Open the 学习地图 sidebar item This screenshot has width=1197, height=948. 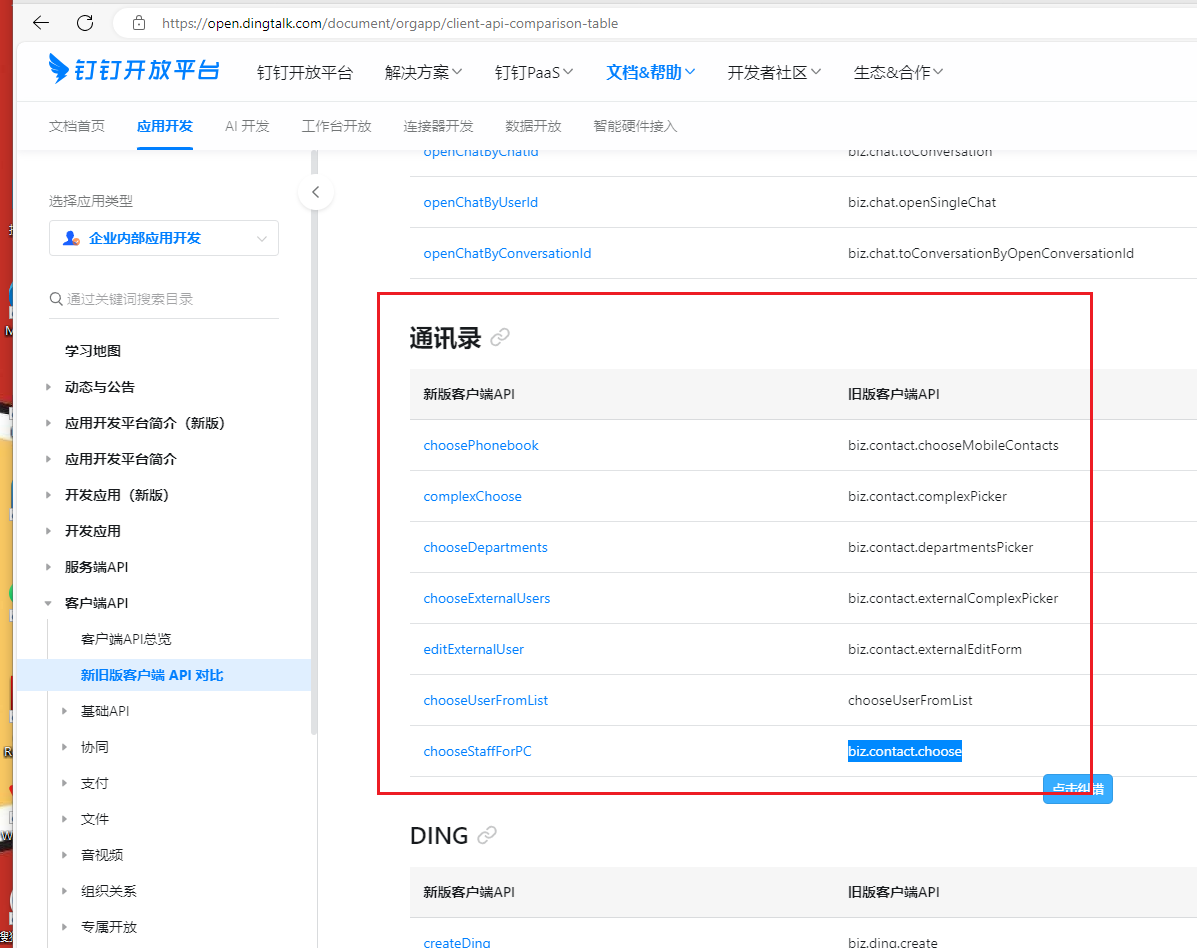pyautogui.click(x=92, y=350)
